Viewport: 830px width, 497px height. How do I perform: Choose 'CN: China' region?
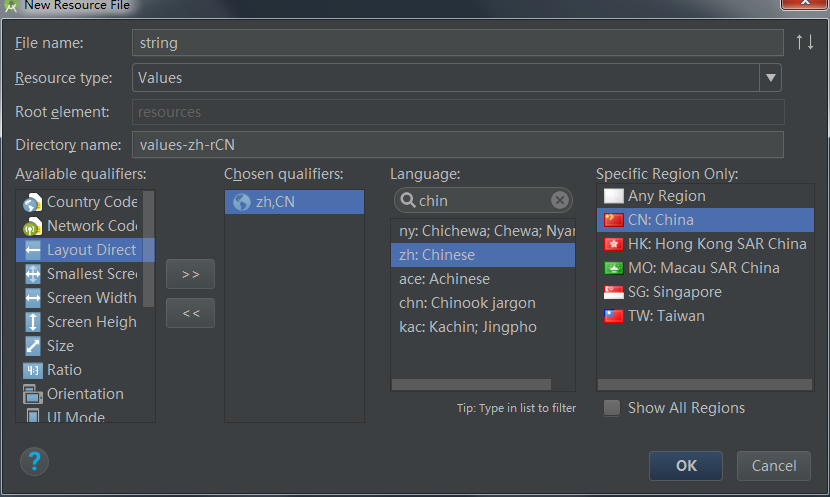705,220
